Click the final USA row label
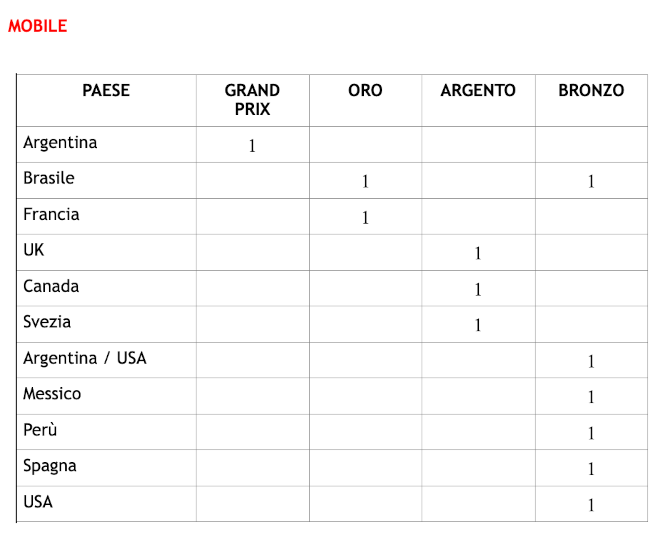This screenshot has width=670, height=557. [x=38, y=502]
